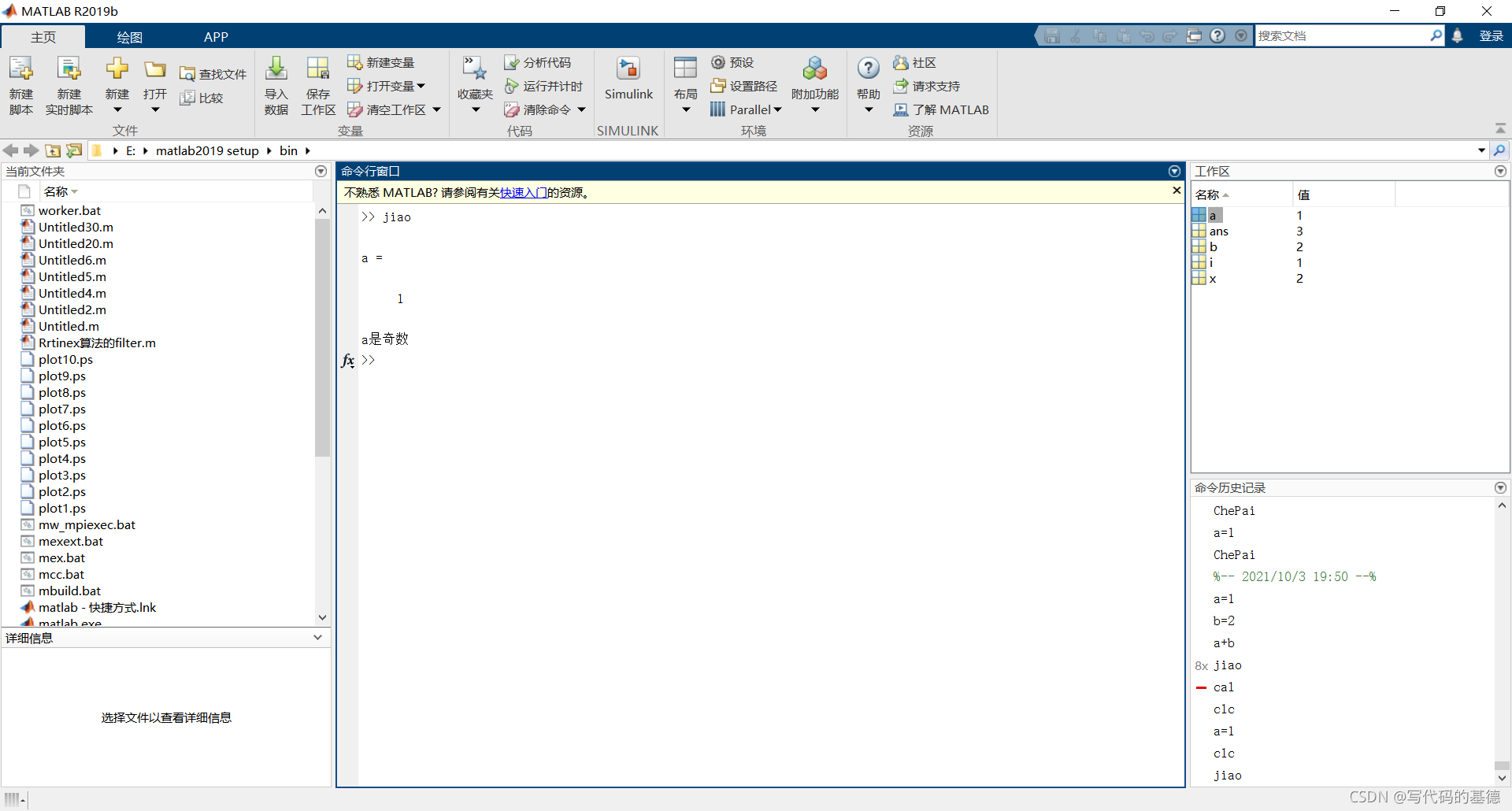Click the help question-mark icon in quick access bar
This screenshot has width=1512, height=811.
coord(1217,35)
